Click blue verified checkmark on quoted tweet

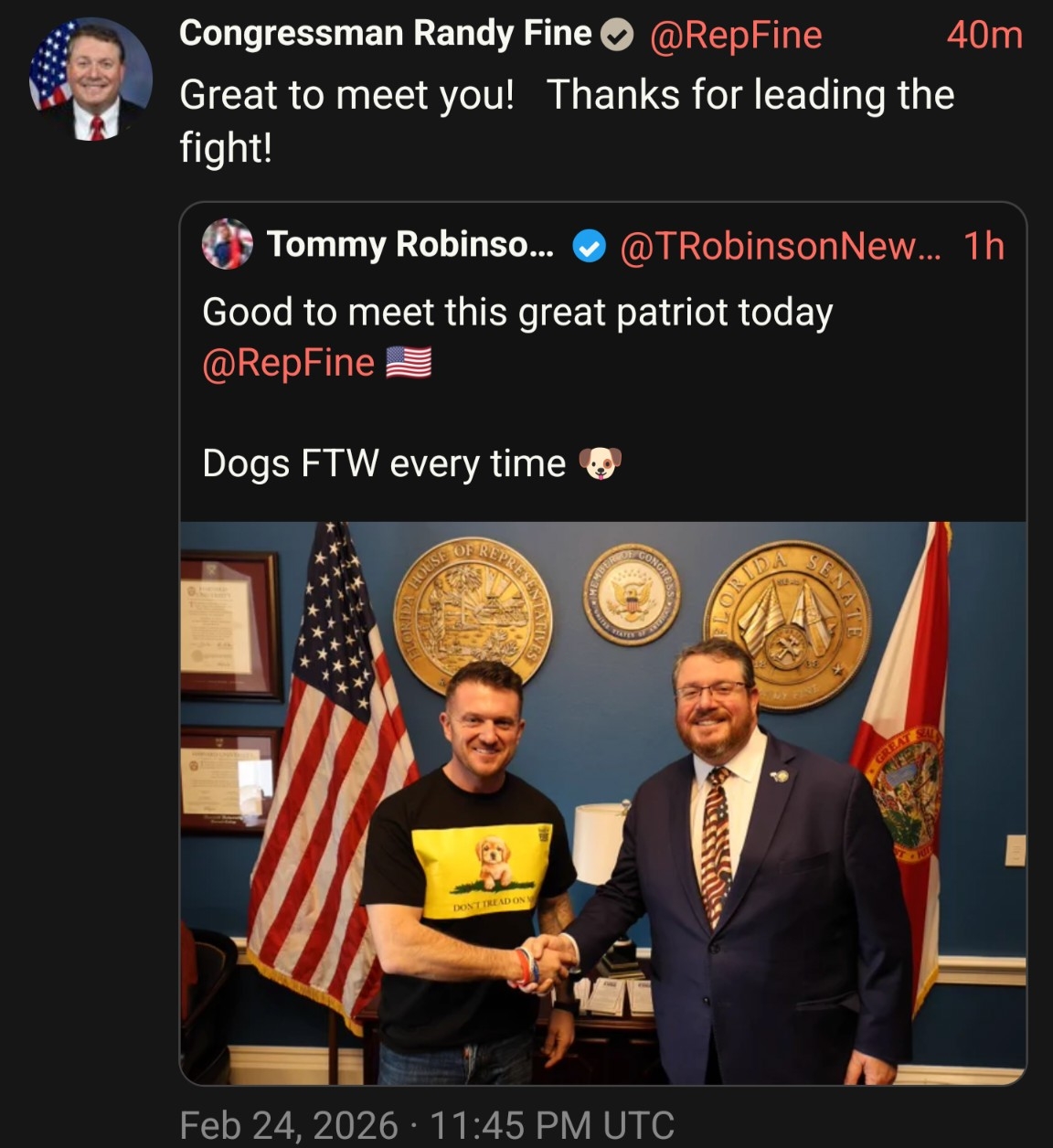pyautogui.click(x=590, y=246)
